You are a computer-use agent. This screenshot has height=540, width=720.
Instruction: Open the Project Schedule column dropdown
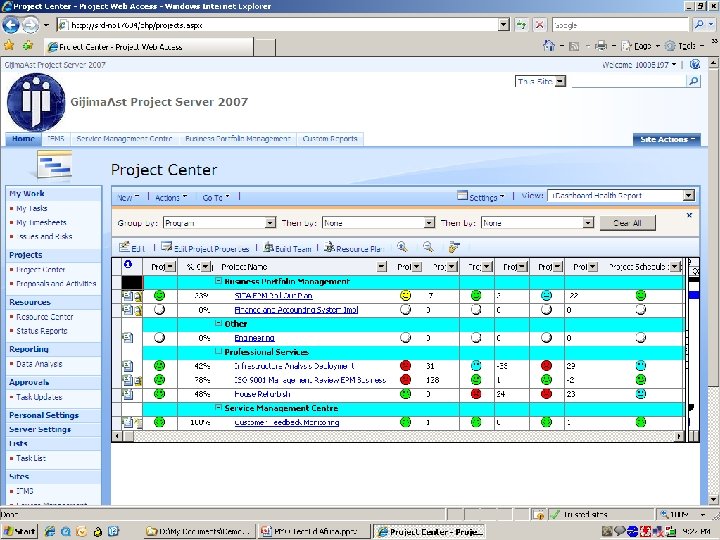point(675,266)
